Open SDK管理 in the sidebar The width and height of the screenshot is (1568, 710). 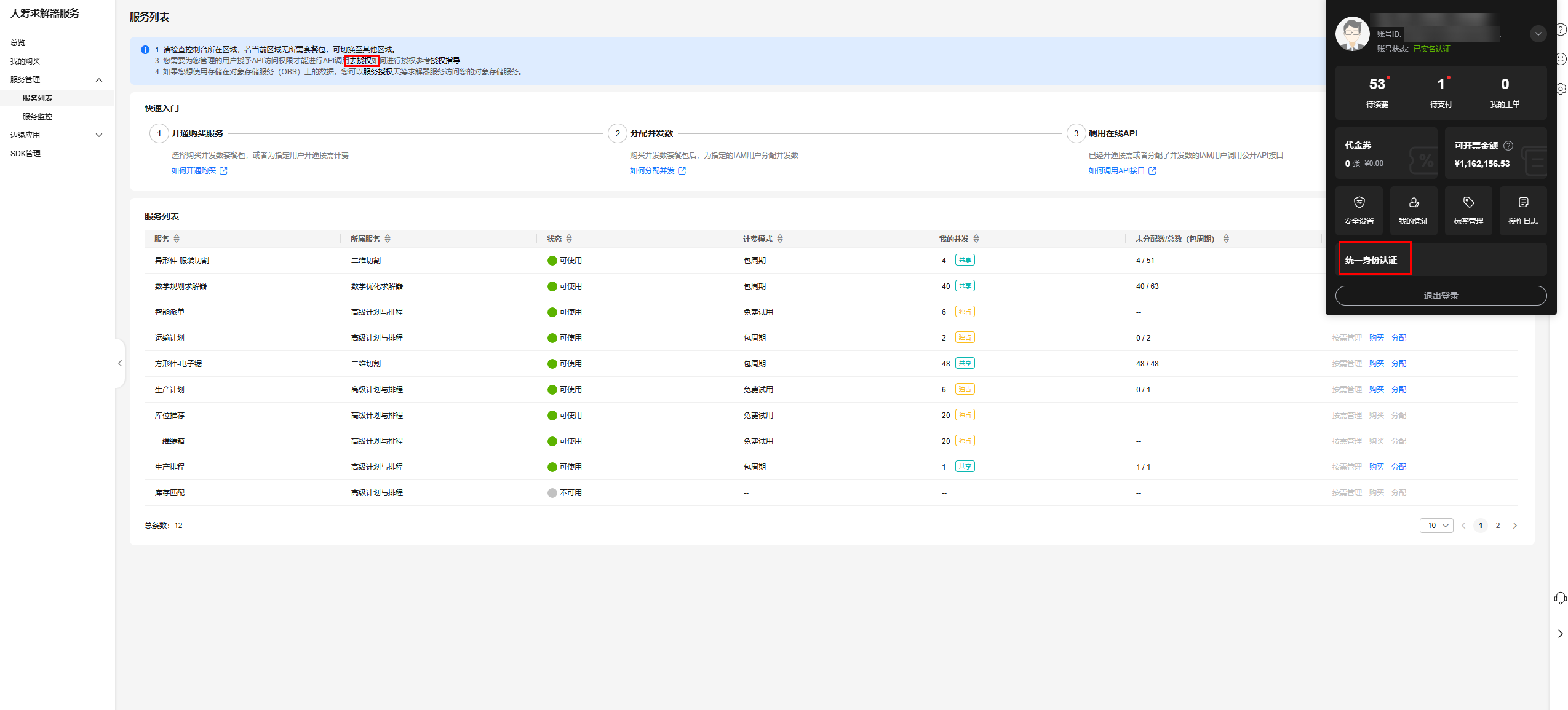25,154
